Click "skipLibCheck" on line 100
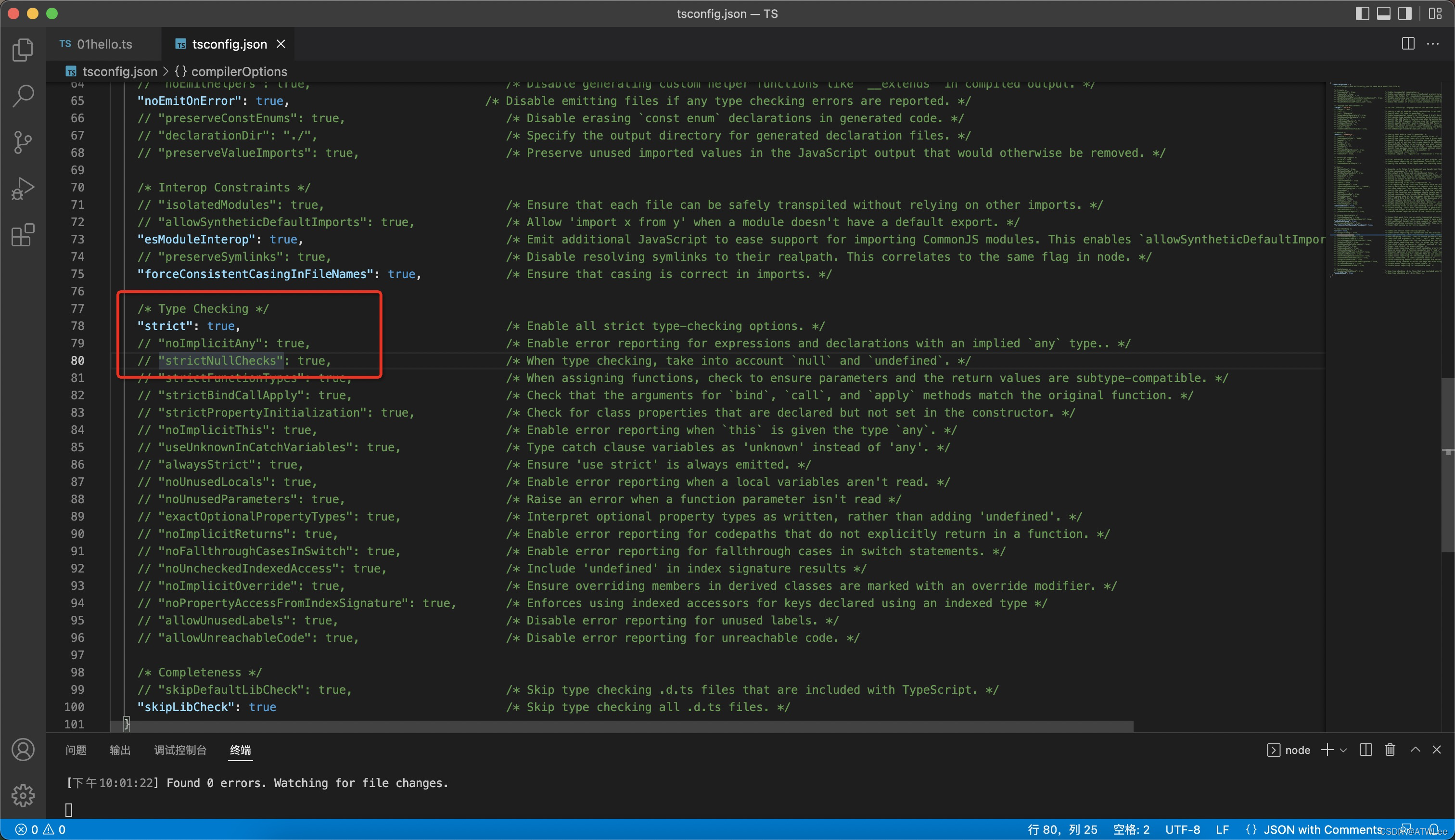 point(186,707)
